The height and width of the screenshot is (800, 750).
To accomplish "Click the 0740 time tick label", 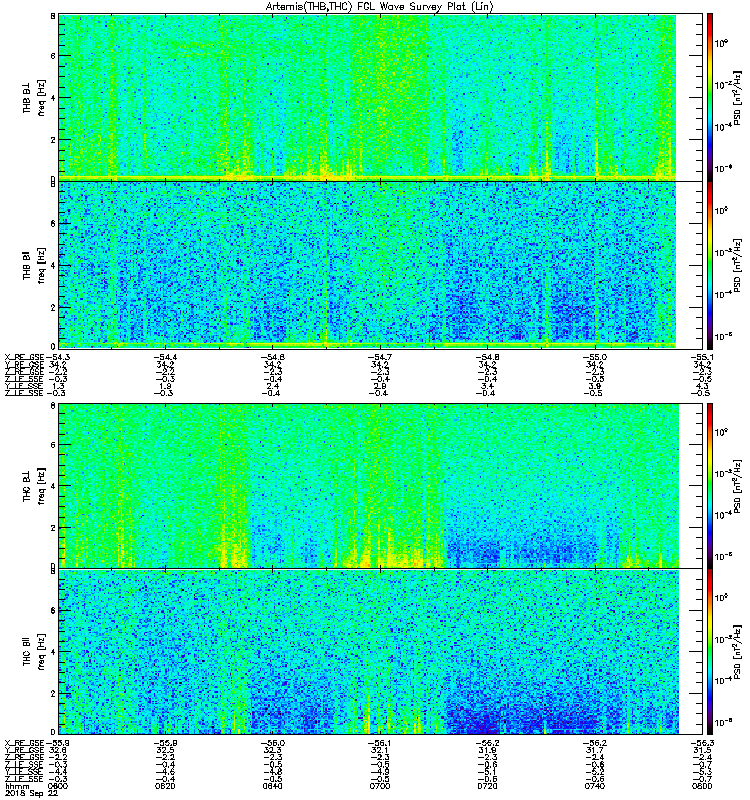I will pos(595,786).
